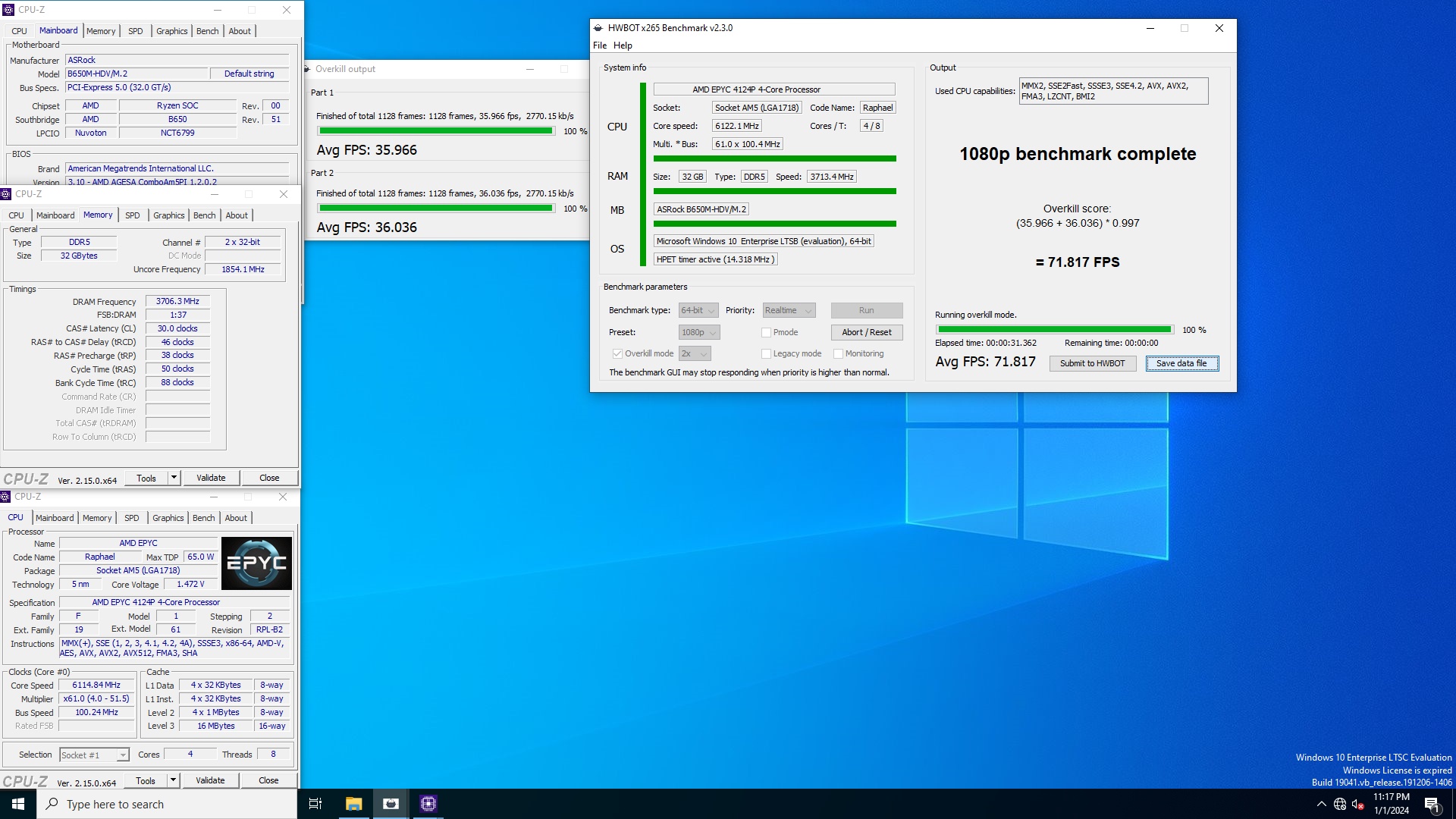The image size is (1456, 819).
Task: Open the Priority Realtime dropdown
Action: tap(789, 310)
